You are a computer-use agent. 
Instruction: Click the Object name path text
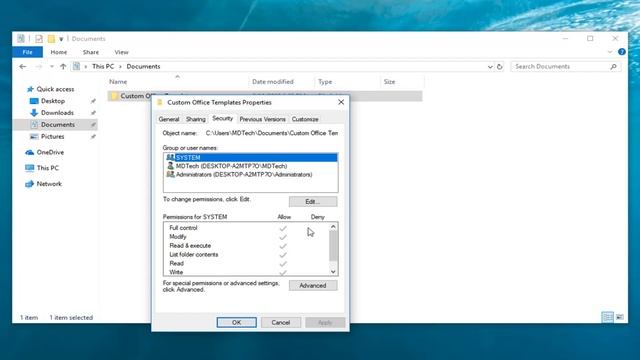coord(271,133)
